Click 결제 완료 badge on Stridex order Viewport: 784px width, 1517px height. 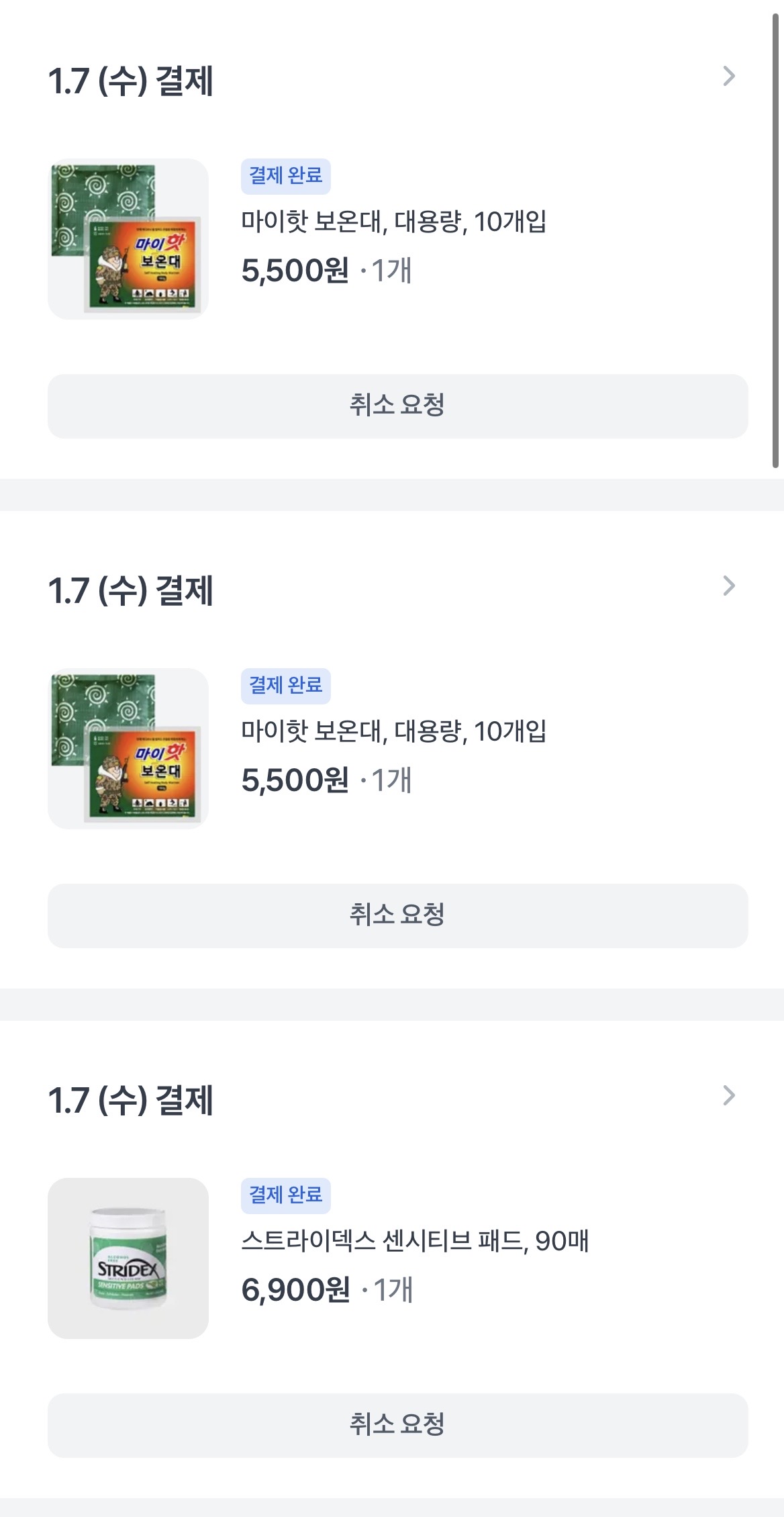click(286, 1195)
